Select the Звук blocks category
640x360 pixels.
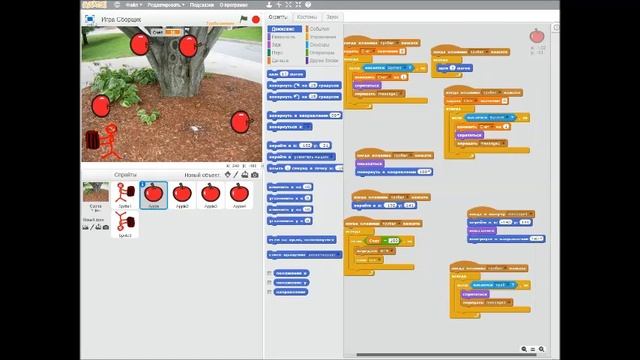pos(284,44)
